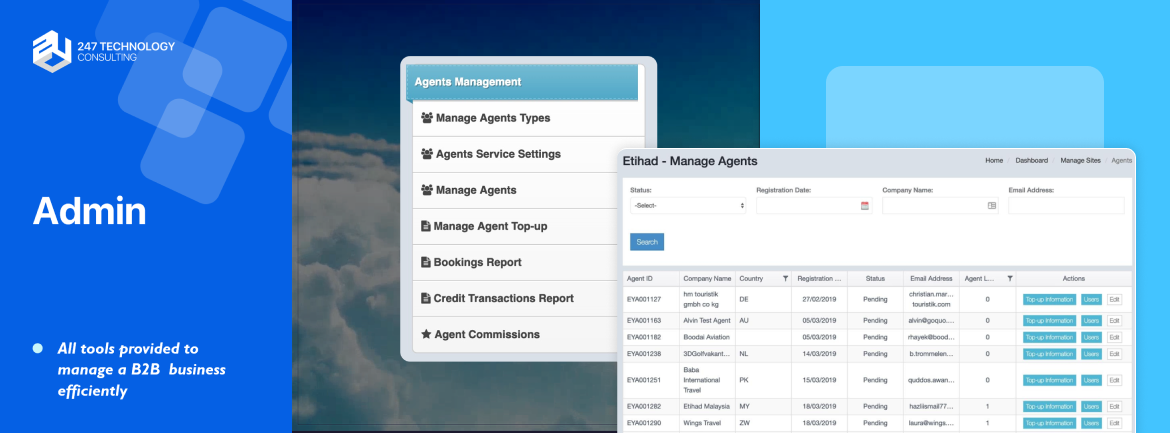Go to Manage Sites breadcrumb link

pos(1080,161)
